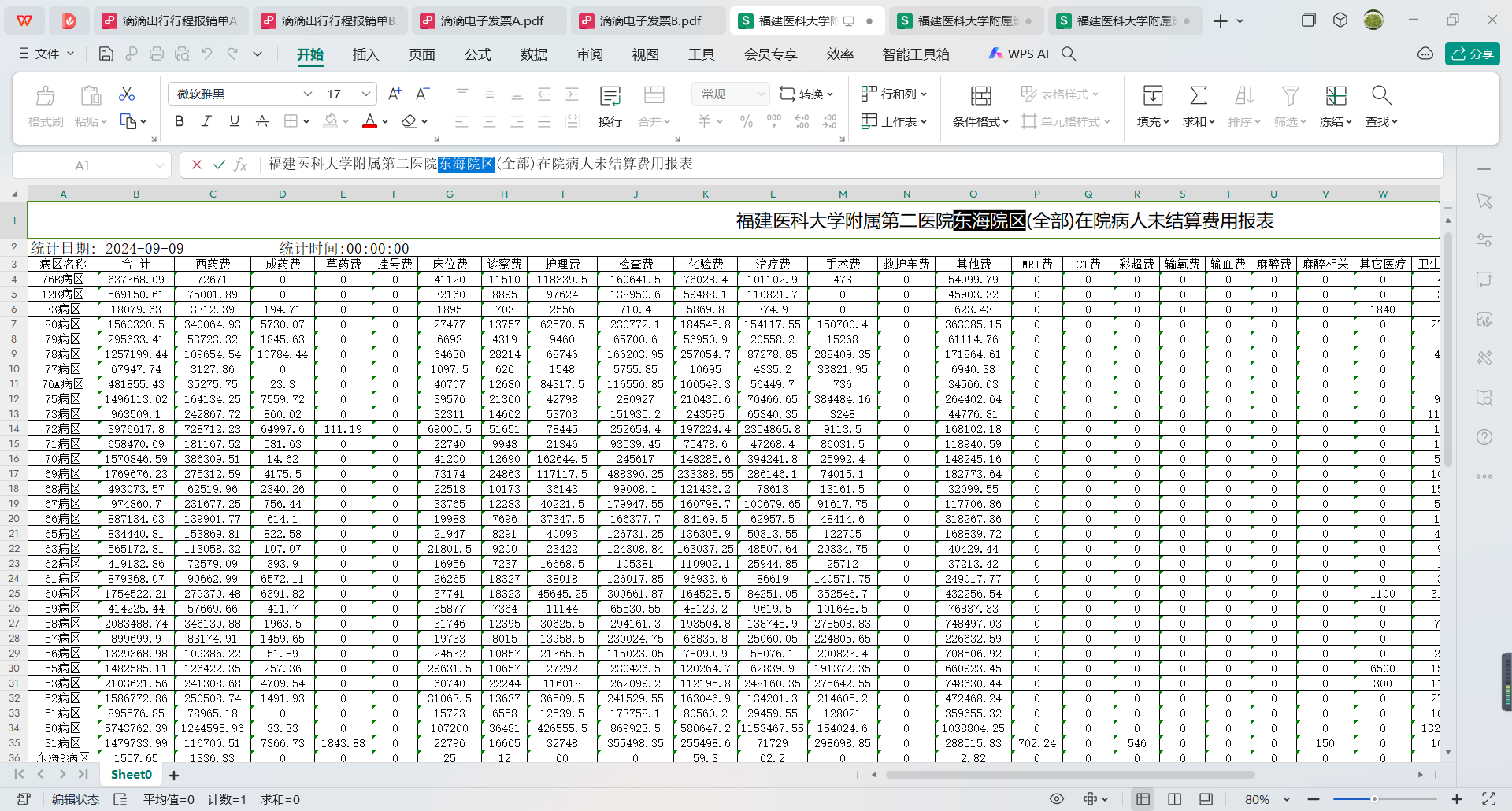Open the font size dropdown showing 17
The height and width of the screenshot is (811, 1512).
click(365, 94)
